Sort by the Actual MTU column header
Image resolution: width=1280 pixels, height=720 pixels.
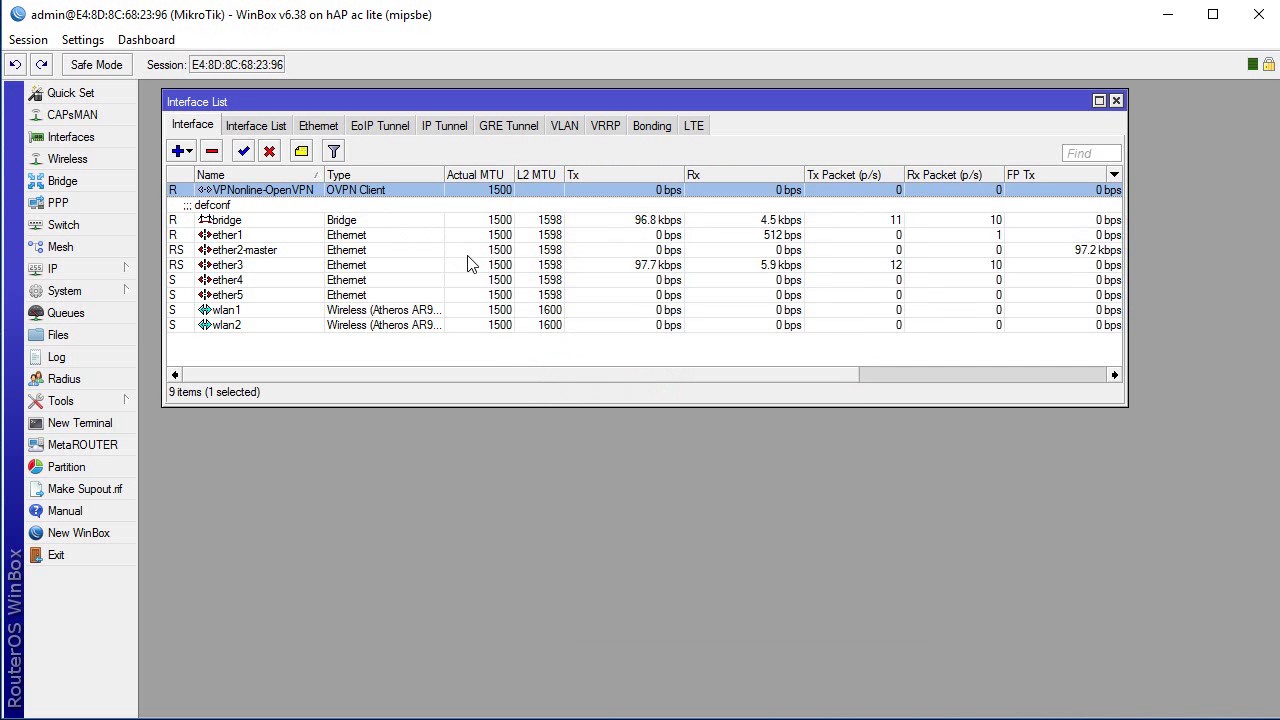[479, 175]
